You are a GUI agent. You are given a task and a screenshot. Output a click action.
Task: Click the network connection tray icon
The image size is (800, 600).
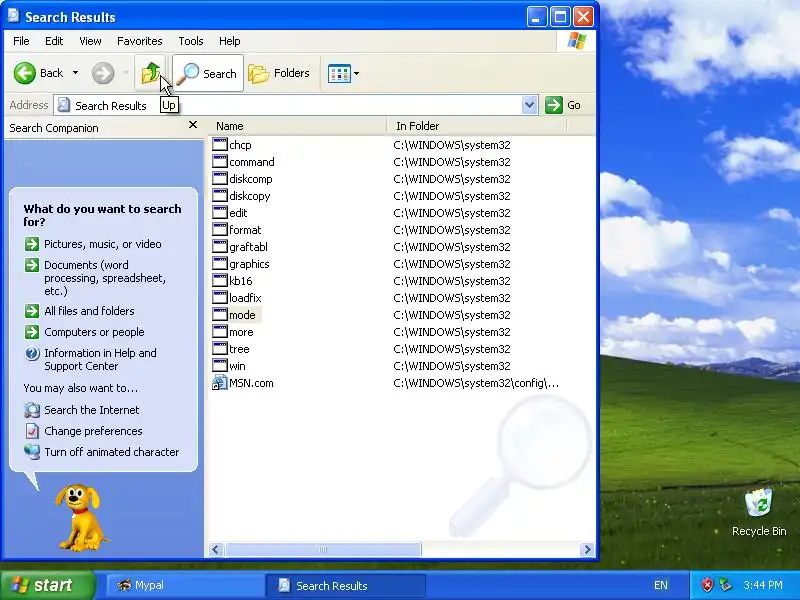tap(726, 585)
